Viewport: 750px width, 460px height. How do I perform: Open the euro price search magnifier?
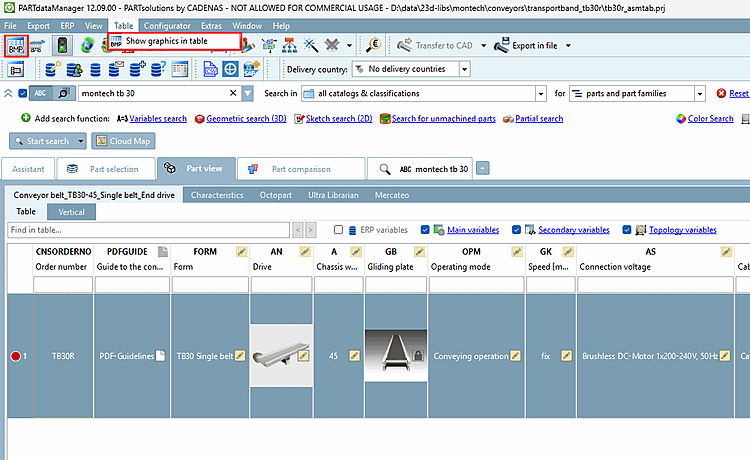coord(373,45)
